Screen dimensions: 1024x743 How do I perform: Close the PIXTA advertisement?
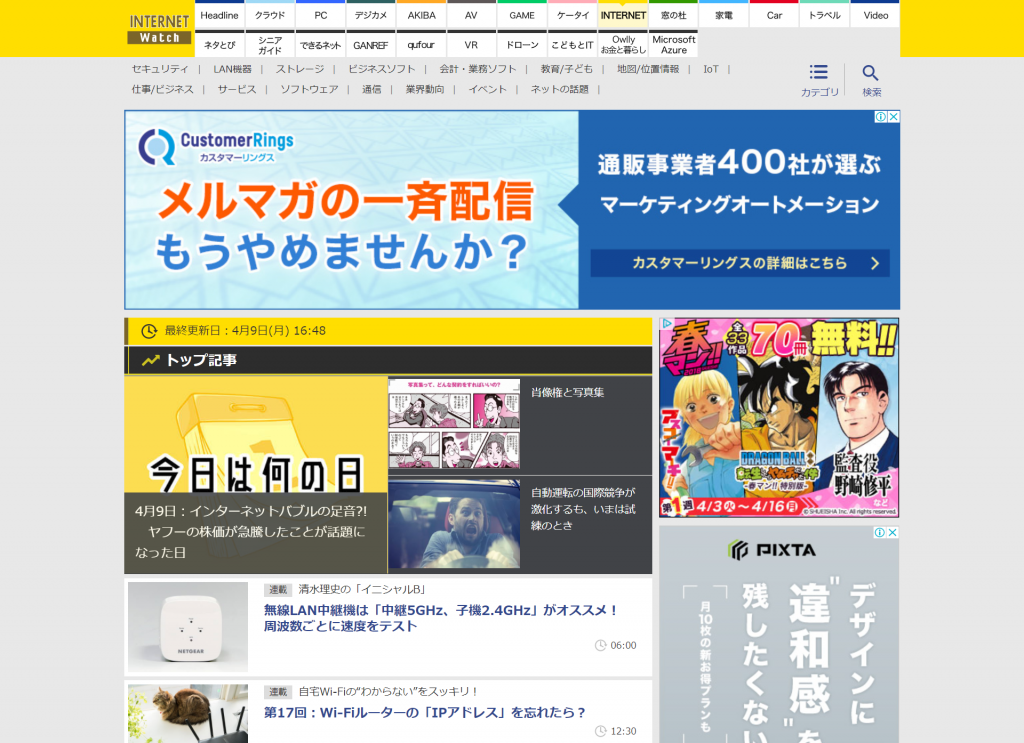coord(892,533)
